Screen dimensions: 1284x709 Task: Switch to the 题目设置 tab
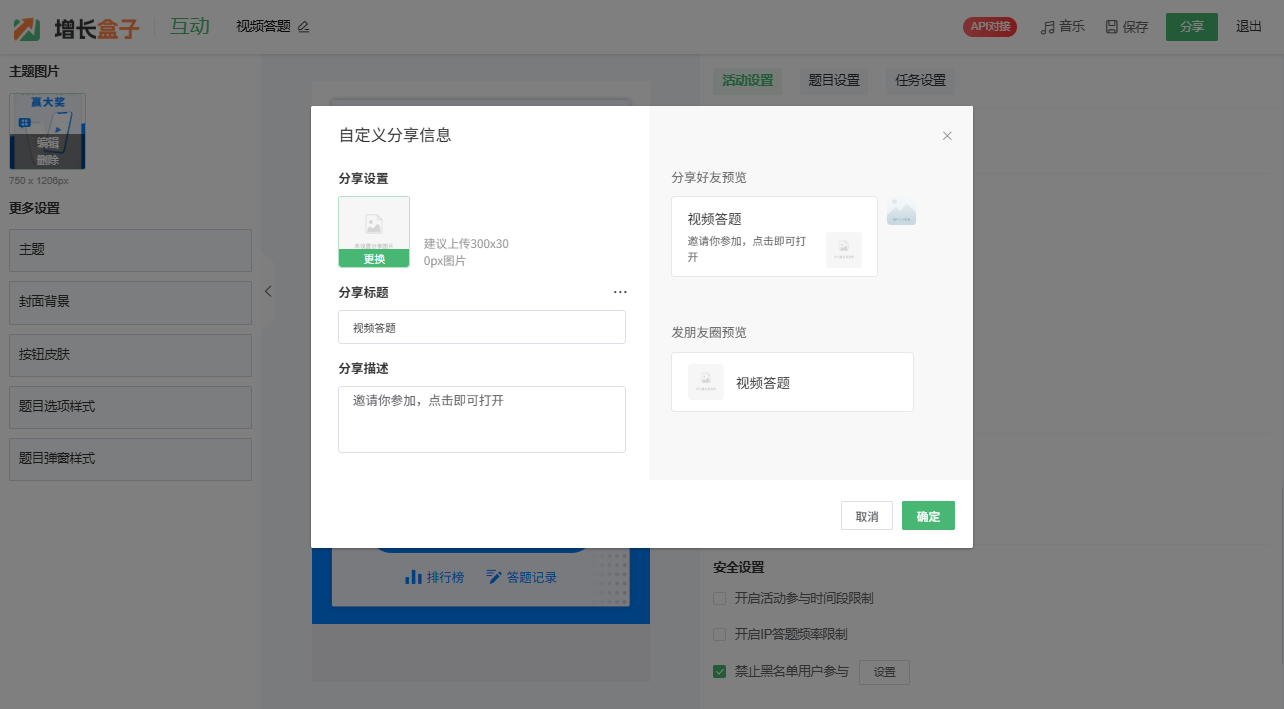(x=834, y=81)
